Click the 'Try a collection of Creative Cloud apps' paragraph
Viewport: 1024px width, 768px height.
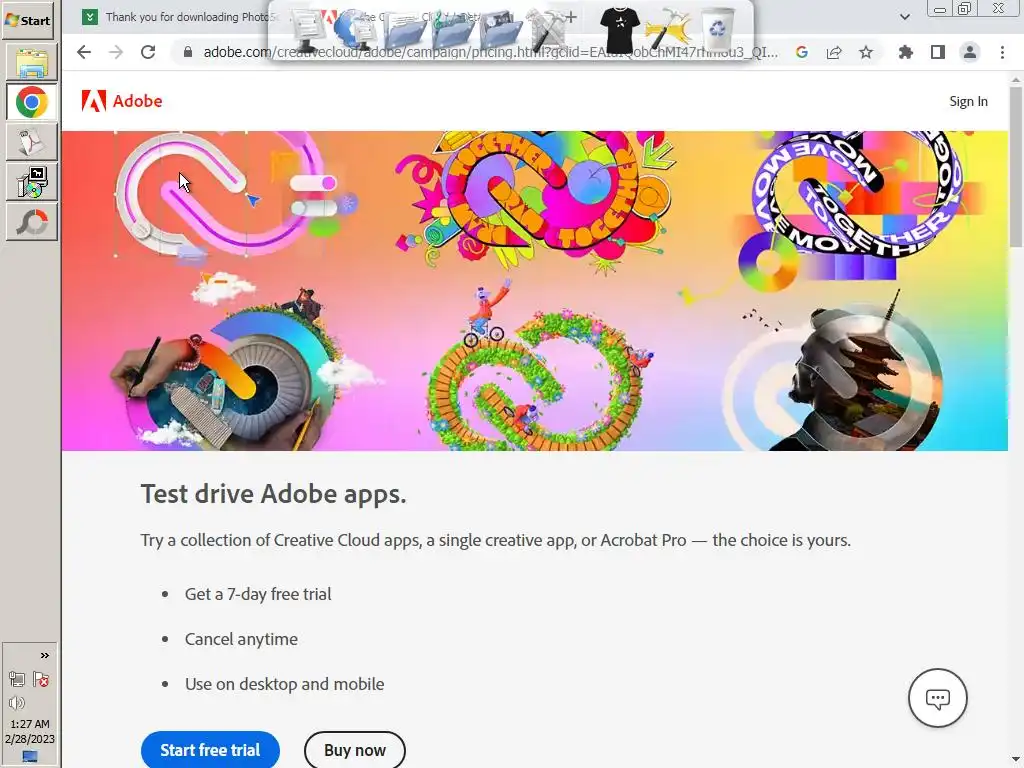pyautogui.click(x=496, y=541)
